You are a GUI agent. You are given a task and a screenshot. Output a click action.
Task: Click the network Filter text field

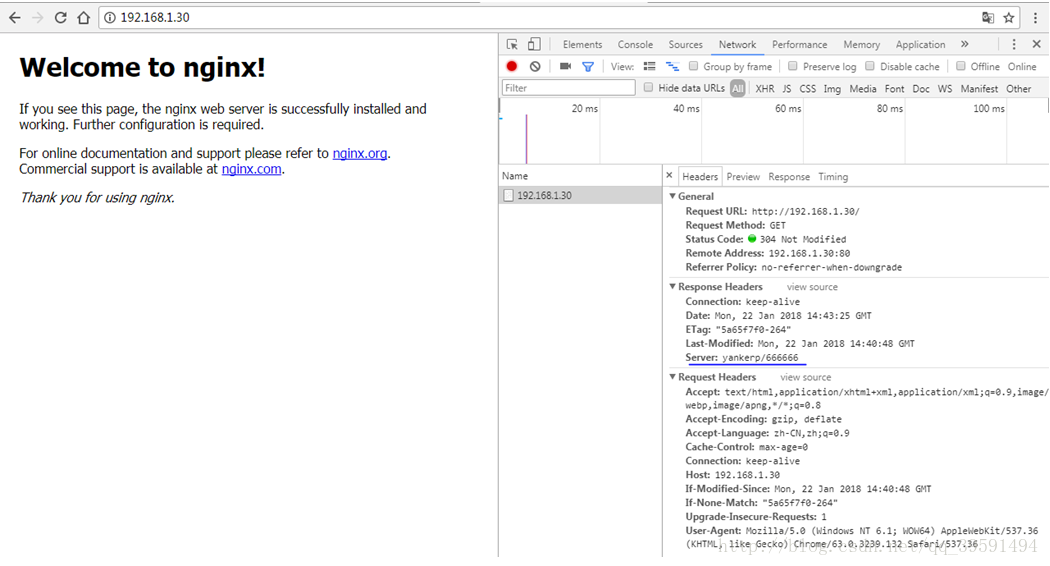tap(568, 88)
